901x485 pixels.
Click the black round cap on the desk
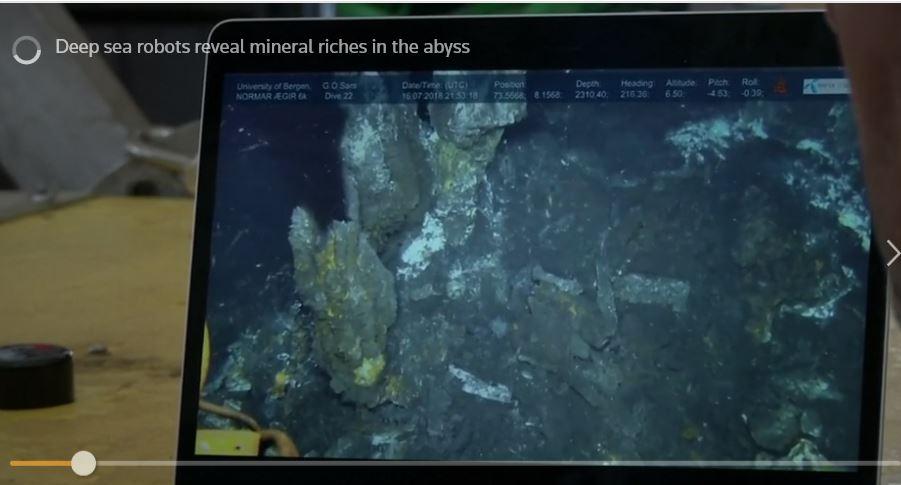[x=35, y=375]
